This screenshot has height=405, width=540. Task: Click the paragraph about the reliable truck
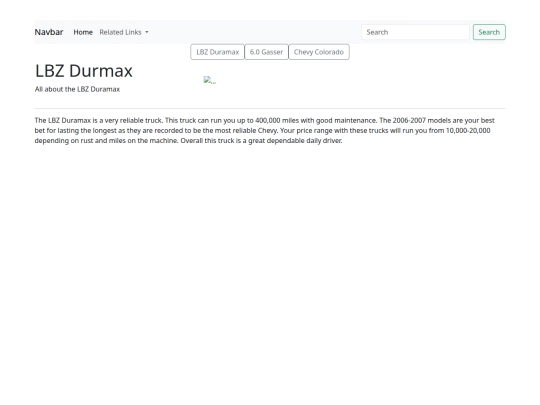tap(264, 131)
